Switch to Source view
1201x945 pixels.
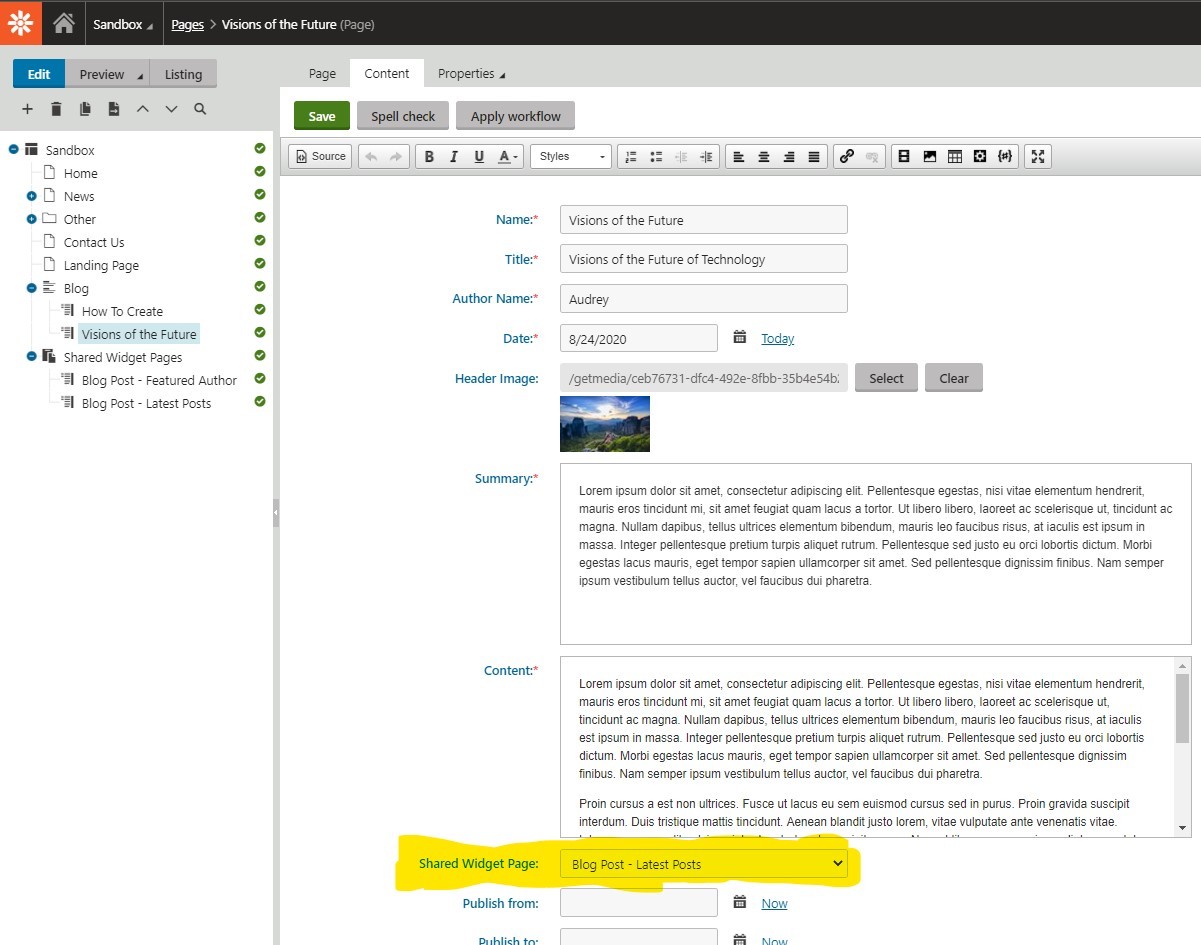(x=320, y=156)
